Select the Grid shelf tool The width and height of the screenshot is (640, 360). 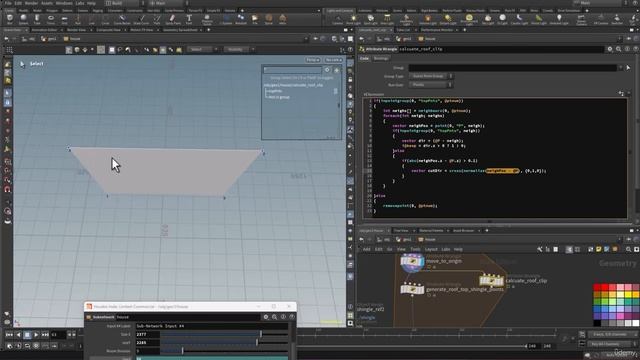[x=64, y=19]
